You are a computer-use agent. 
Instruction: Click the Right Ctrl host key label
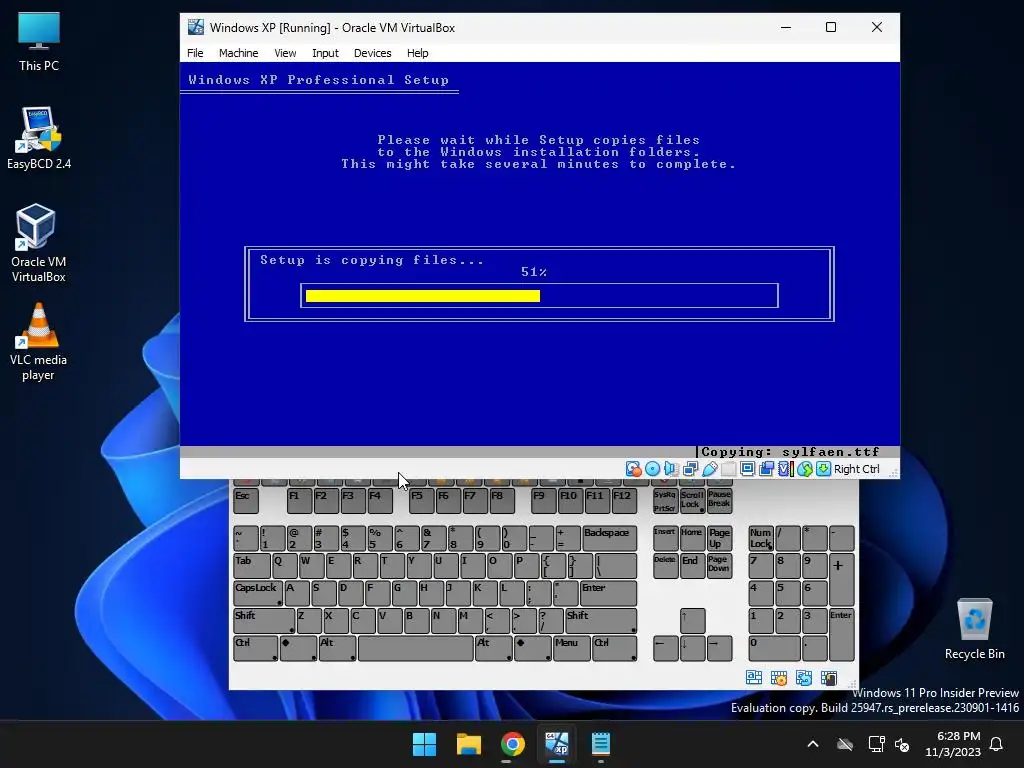pyautogui.click(x=856, y=469)
